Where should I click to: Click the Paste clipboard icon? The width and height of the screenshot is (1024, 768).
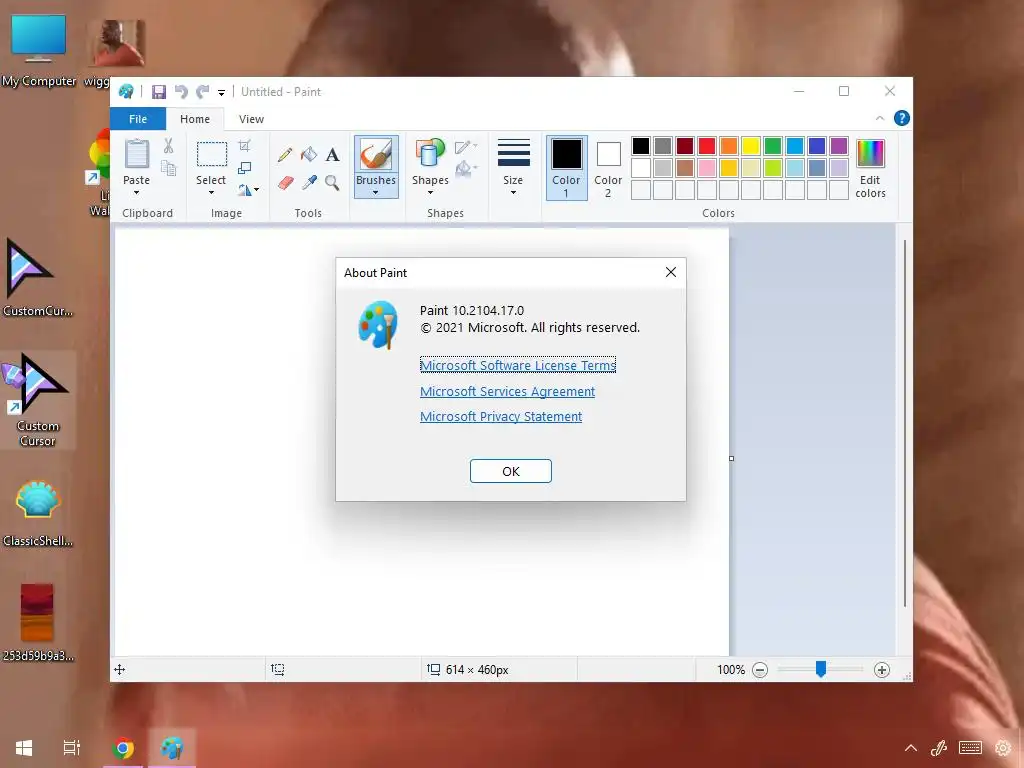tap(136, 155)
